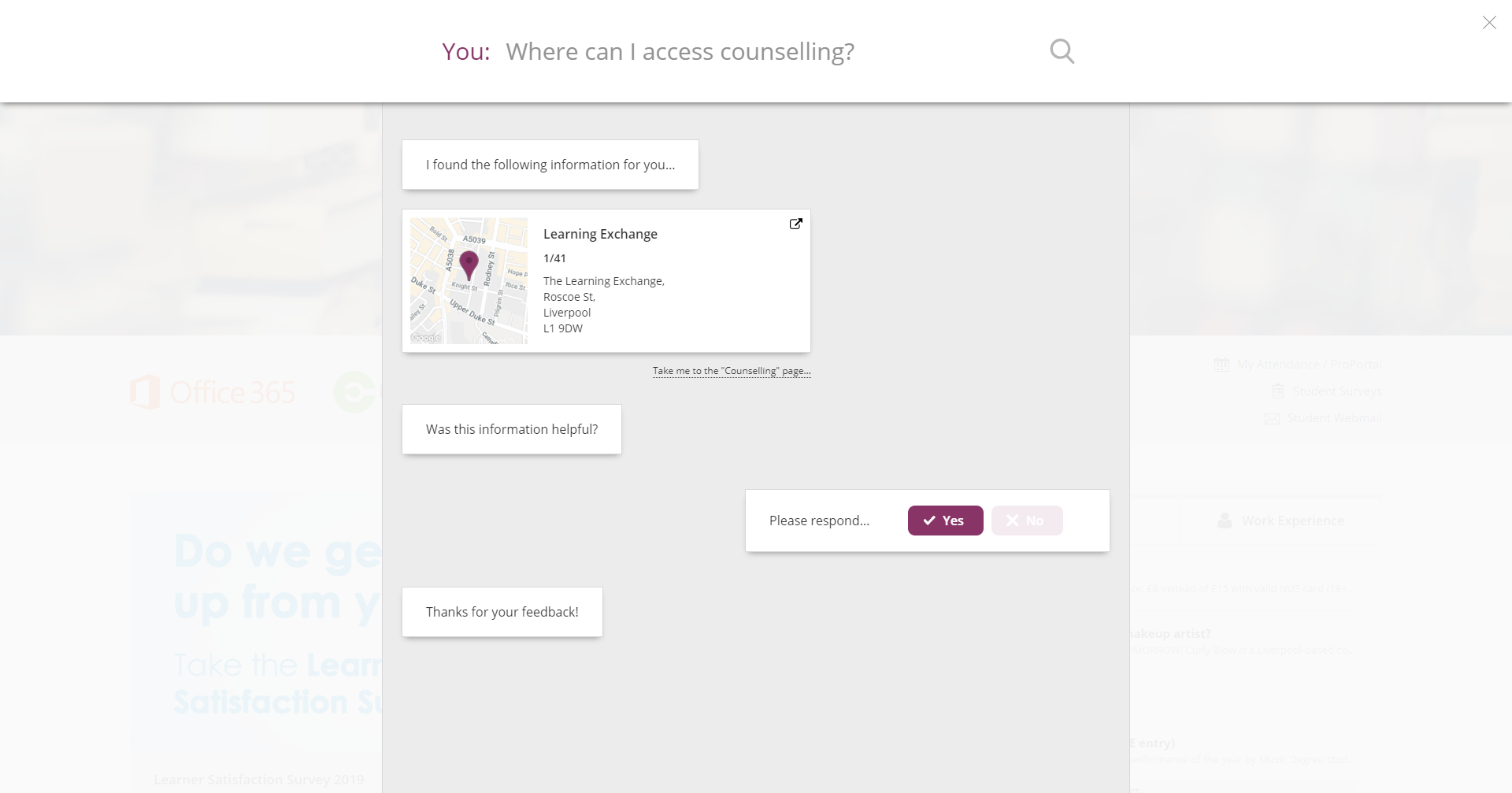1512x793 pixels.
Task: Close the chat overlay with X
Action: 1489,23
